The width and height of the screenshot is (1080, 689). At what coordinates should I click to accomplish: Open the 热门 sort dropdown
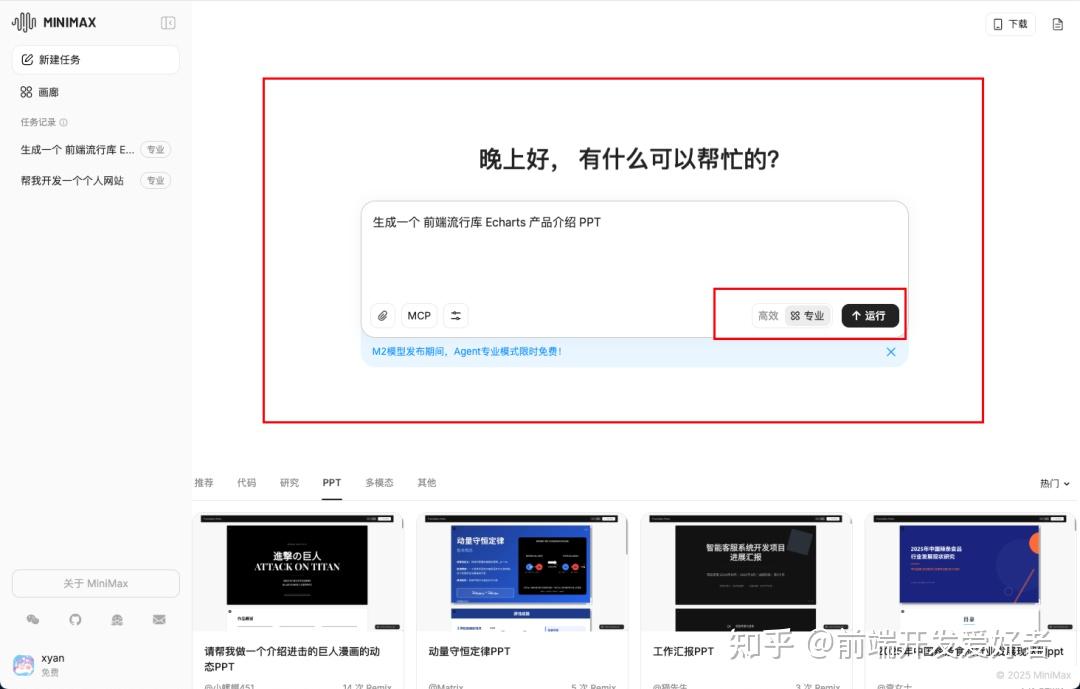pyautogui.click(x=1054, y=483)
